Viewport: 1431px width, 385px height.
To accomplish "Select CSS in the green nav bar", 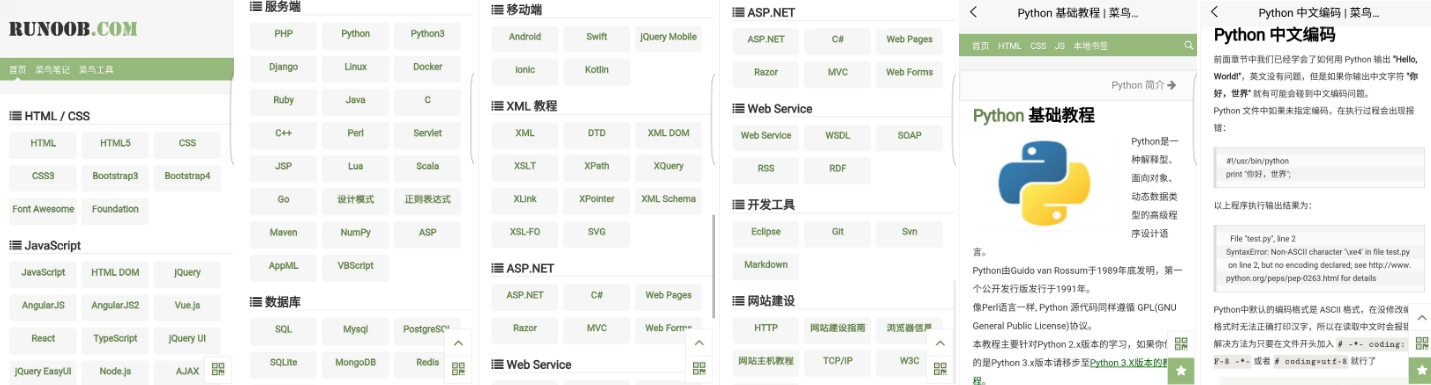I will (1038, 46).
